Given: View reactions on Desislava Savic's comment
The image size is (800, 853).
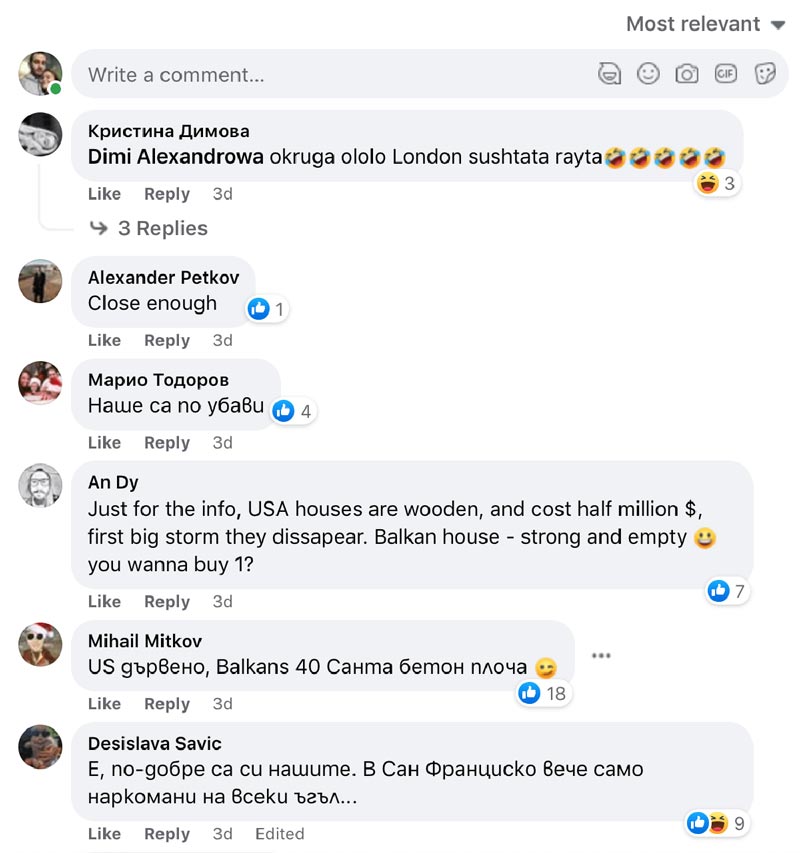Looking at the screenshot, I should point(718,823).
